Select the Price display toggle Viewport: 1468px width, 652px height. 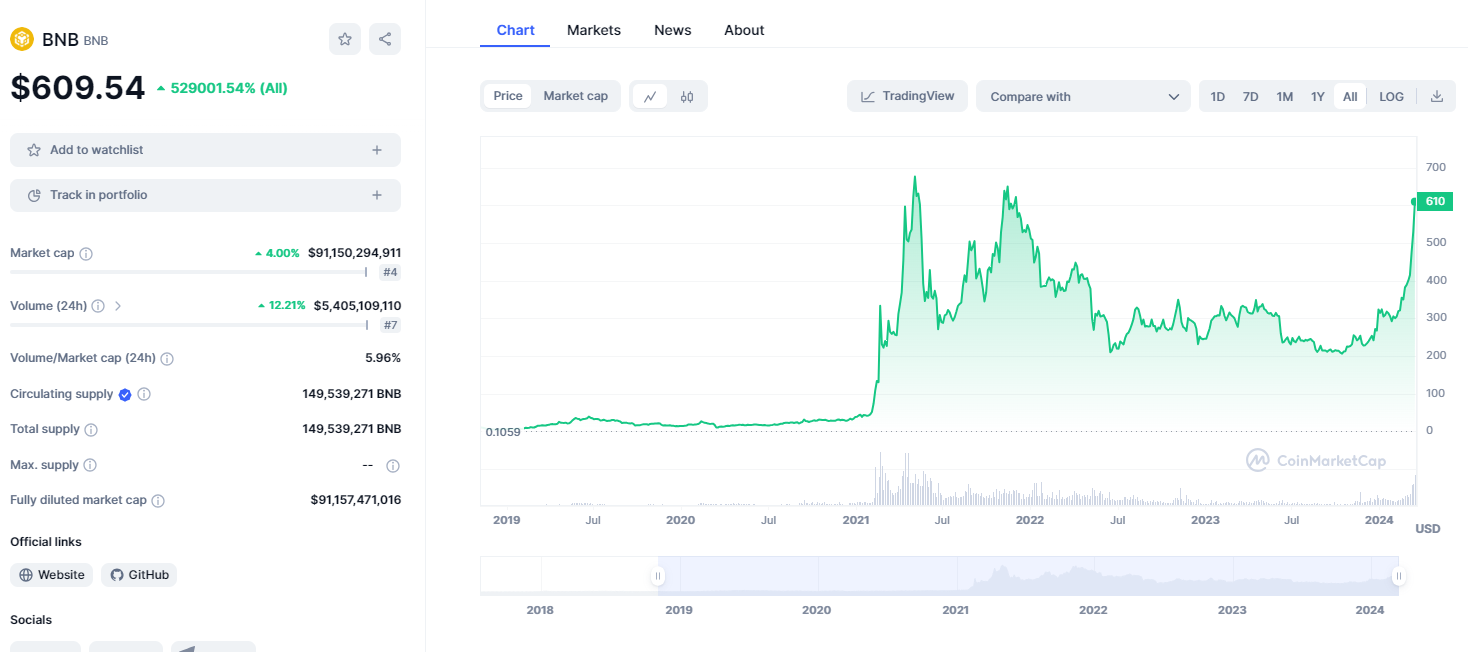pos(507,96)
